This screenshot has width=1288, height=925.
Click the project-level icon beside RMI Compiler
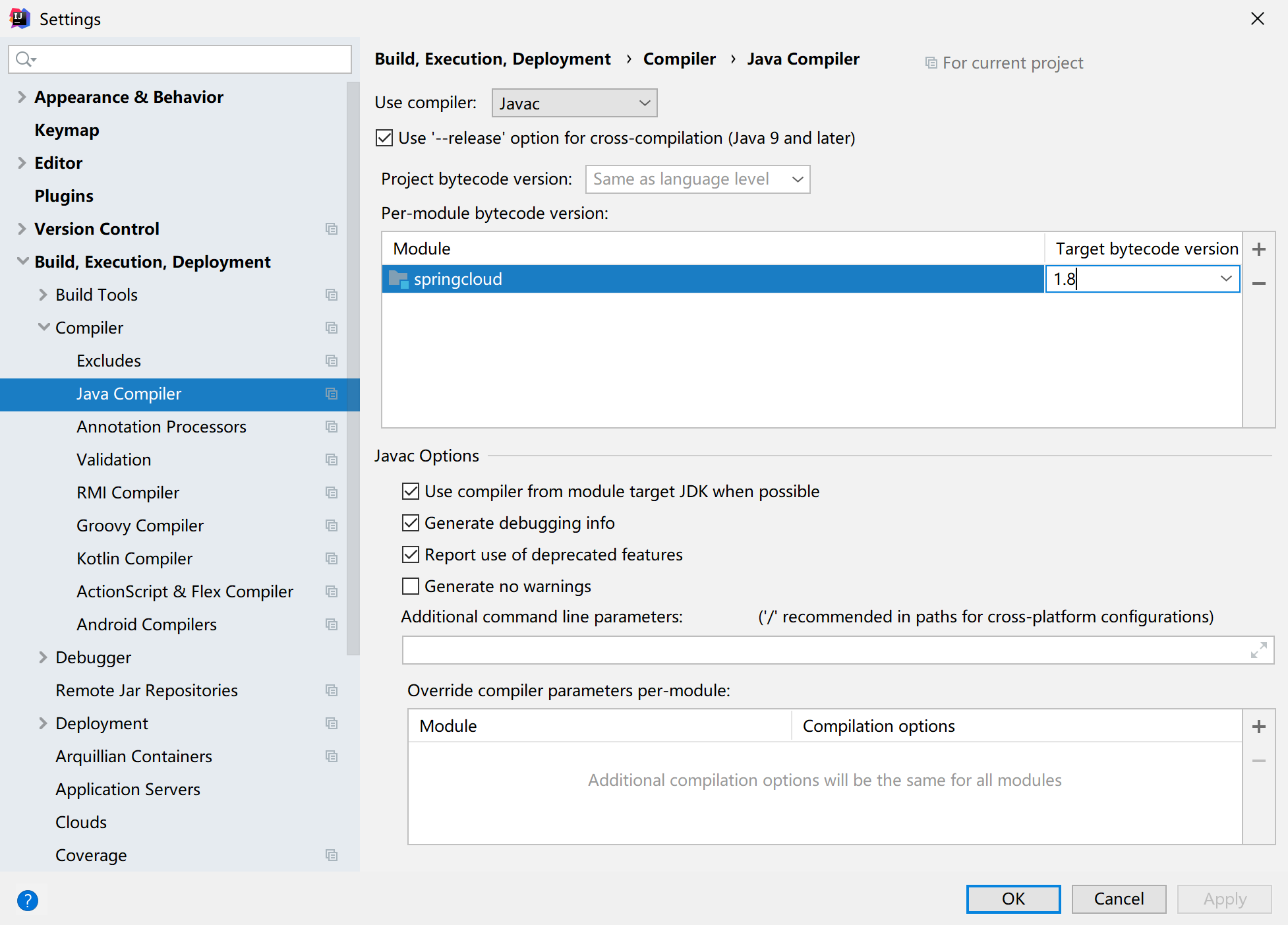332,492
